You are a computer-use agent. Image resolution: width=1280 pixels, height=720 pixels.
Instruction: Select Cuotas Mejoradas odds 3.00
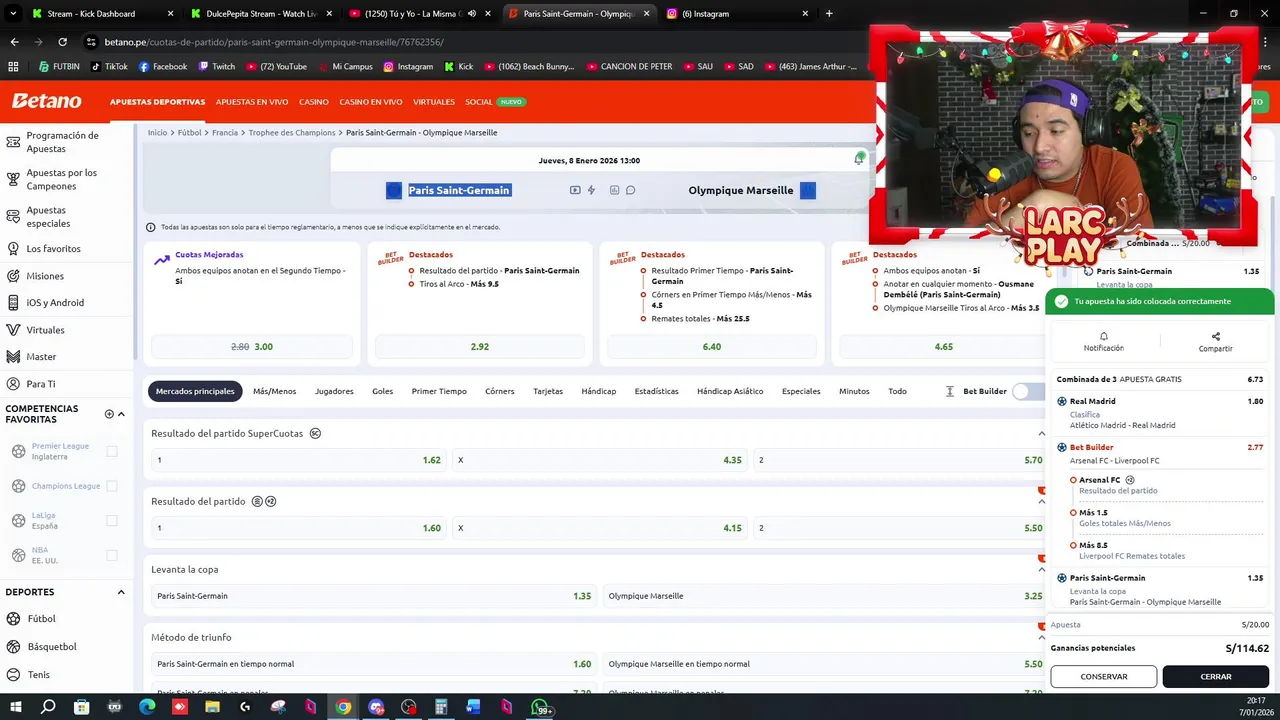click(x=252, y=347)
